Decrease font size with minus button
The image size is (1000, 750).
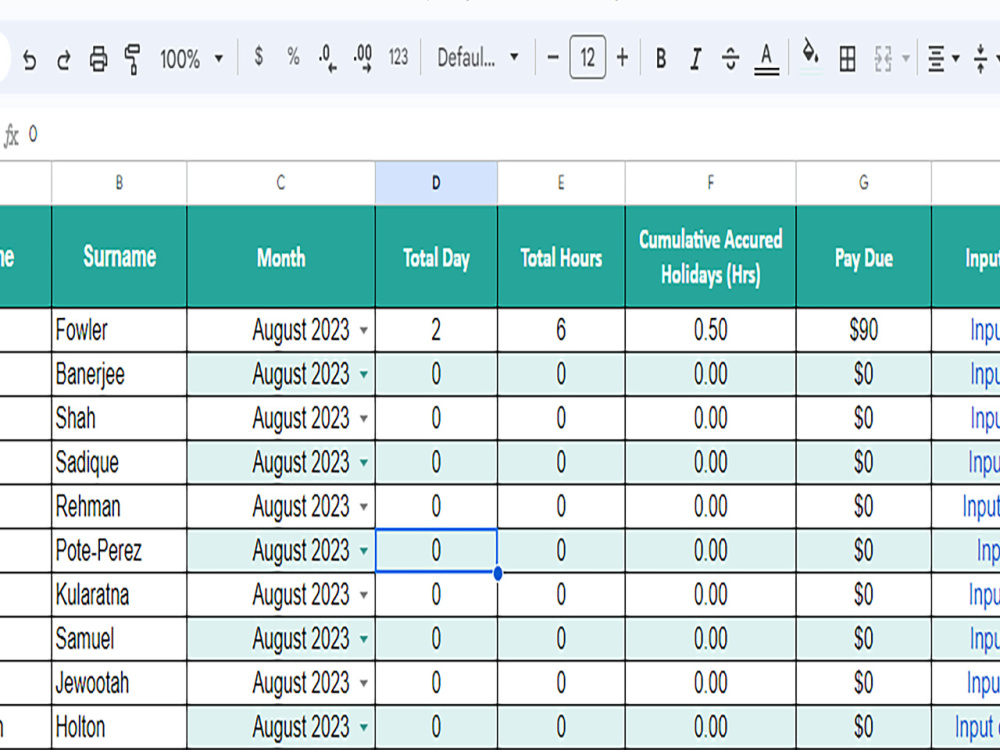pyautogui.click(x=553, y=58)
